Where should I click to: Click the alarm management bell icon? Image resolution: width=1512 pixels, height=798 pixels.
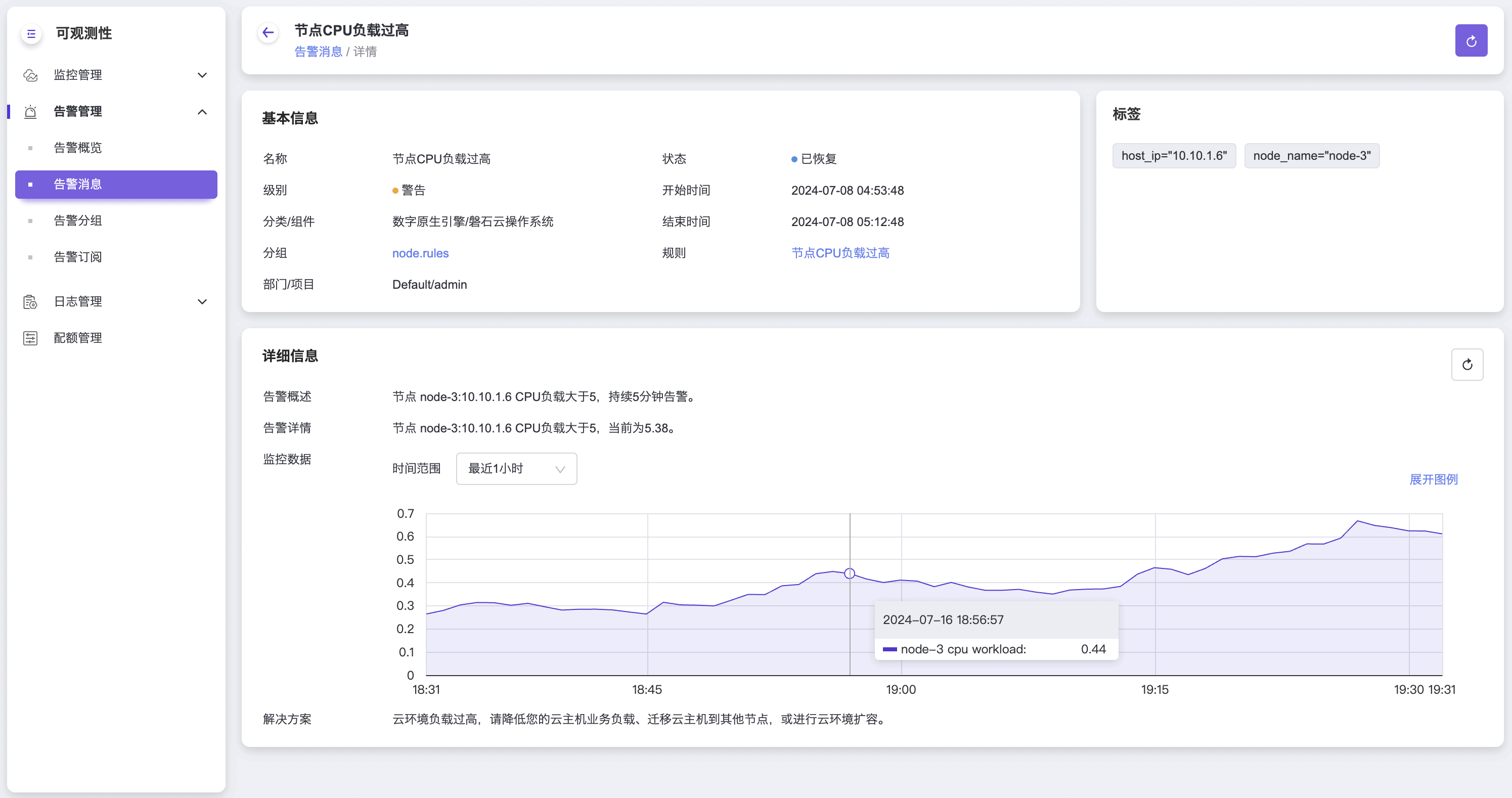pyautogui.click(x=30, y=111)
